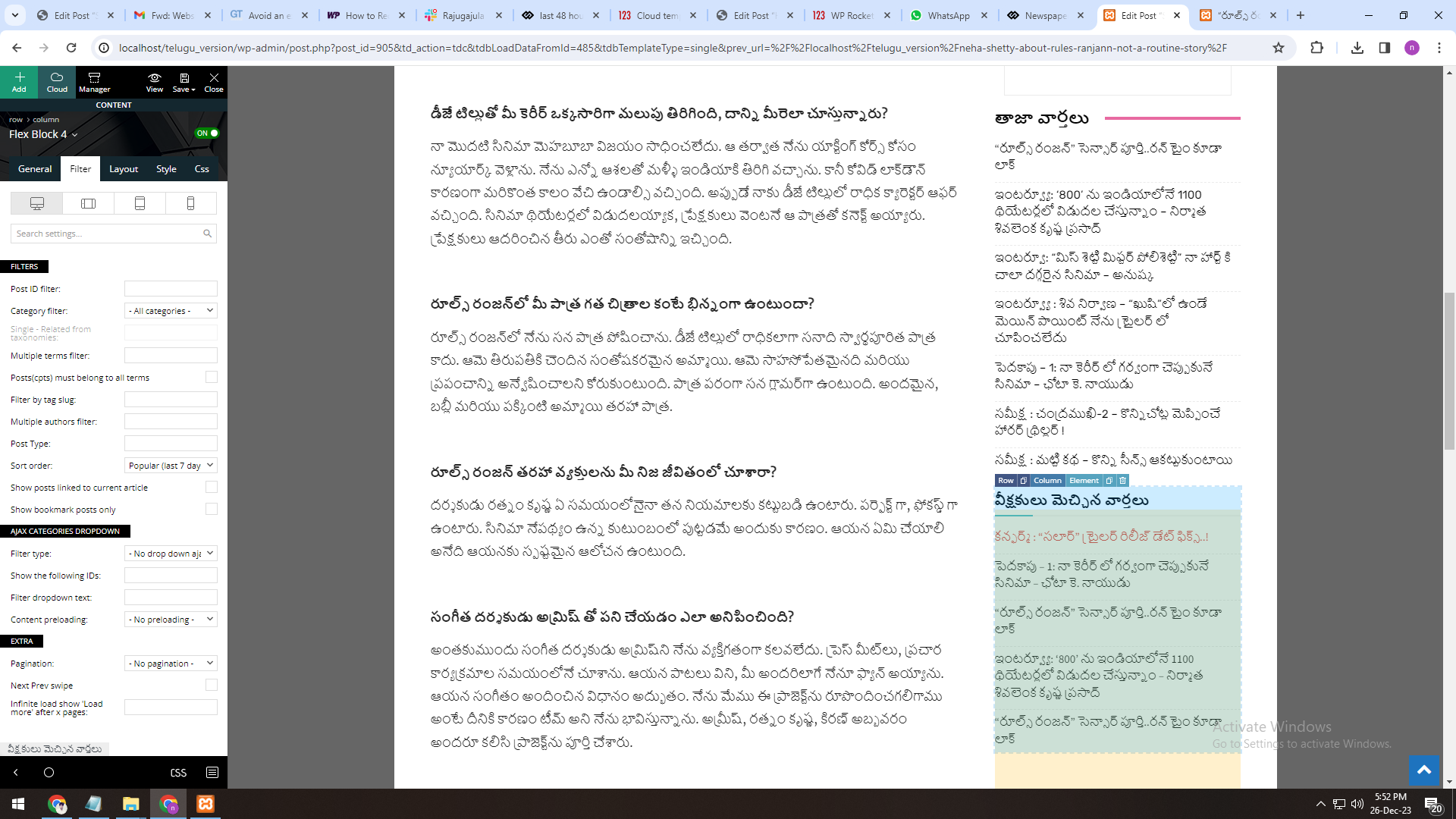The height and width of the screenshot is (819, 1456).
Task: Close the composer with the Close icon
Action: click(214, 82)
